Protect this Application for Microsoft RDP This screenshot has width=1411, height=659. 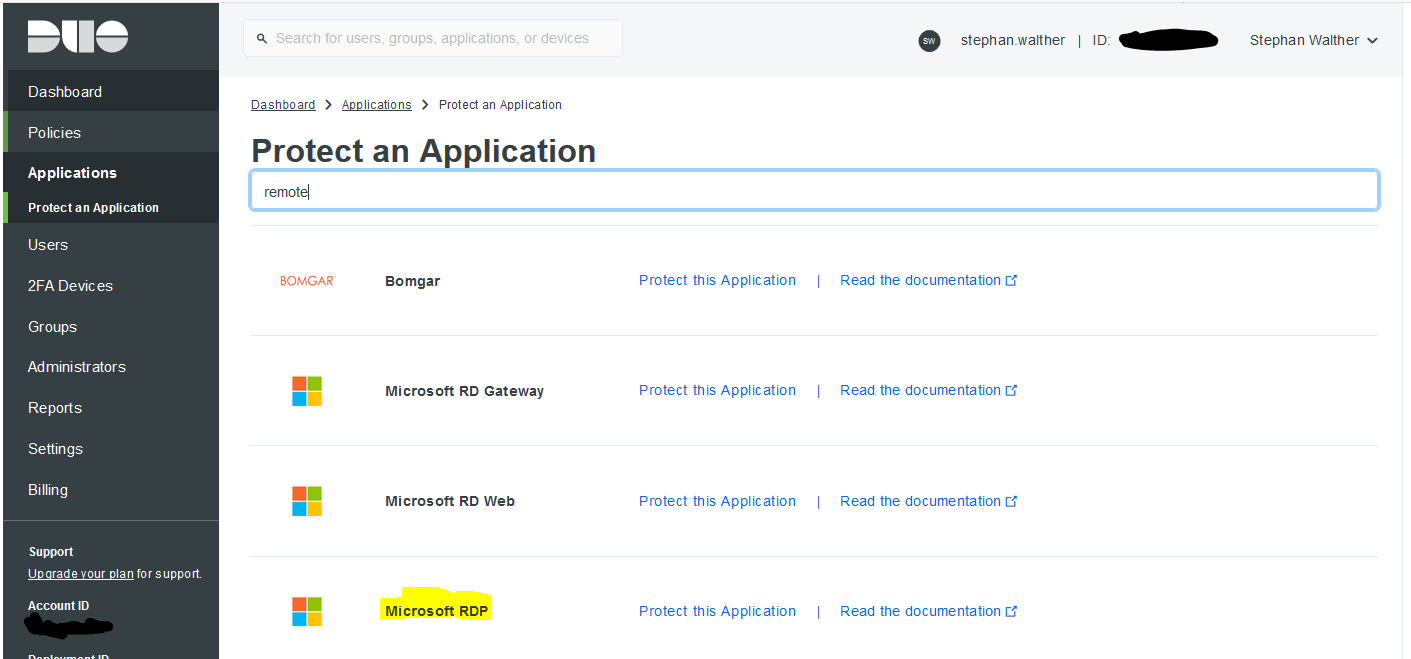point(717,611)
